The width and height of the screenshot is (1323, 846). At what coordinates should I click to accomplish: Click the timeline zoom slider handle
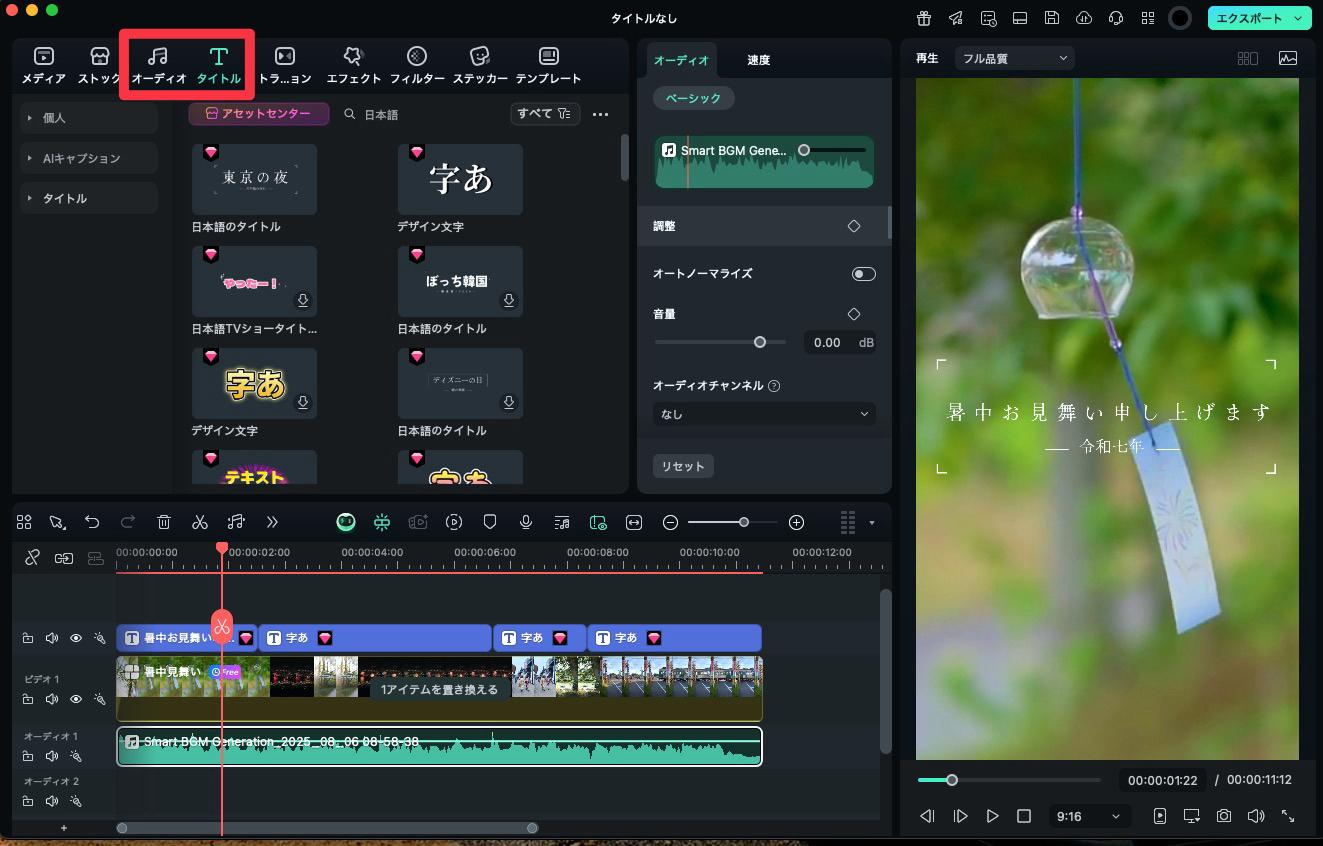744,522
